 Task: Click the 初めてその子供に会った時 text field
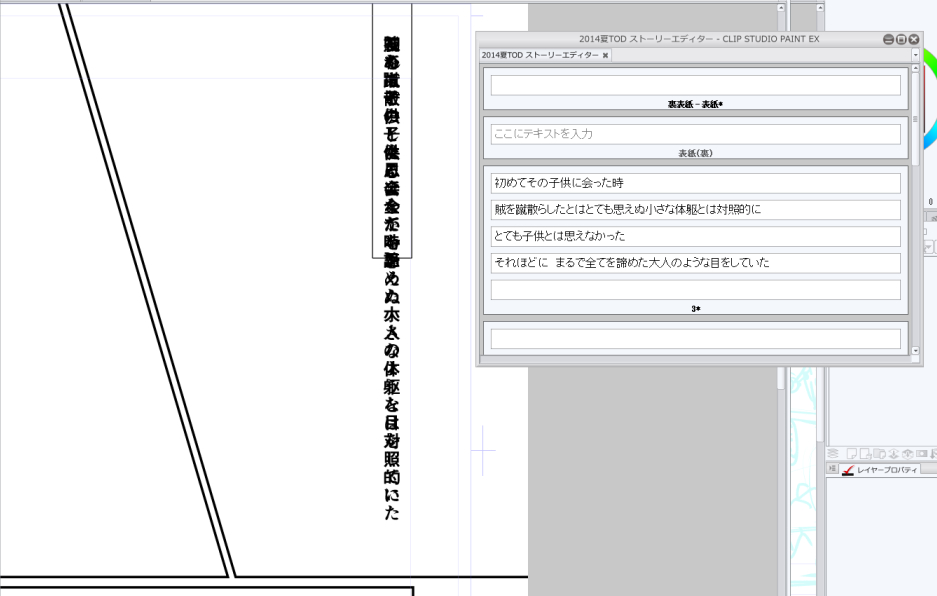[696, 183]
